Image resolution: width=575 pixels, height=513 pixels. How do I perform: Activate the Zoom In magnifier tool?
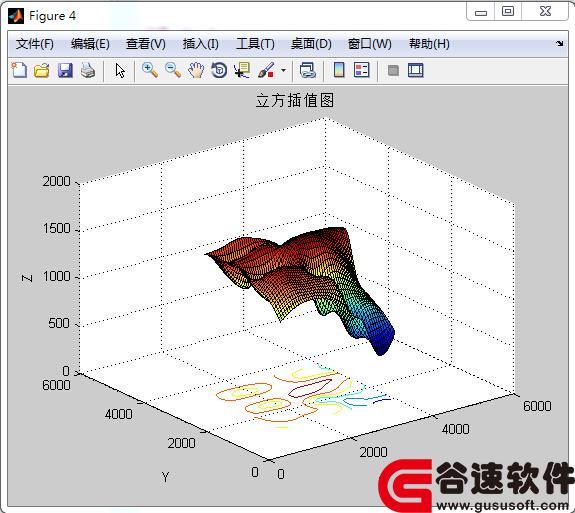150,70
